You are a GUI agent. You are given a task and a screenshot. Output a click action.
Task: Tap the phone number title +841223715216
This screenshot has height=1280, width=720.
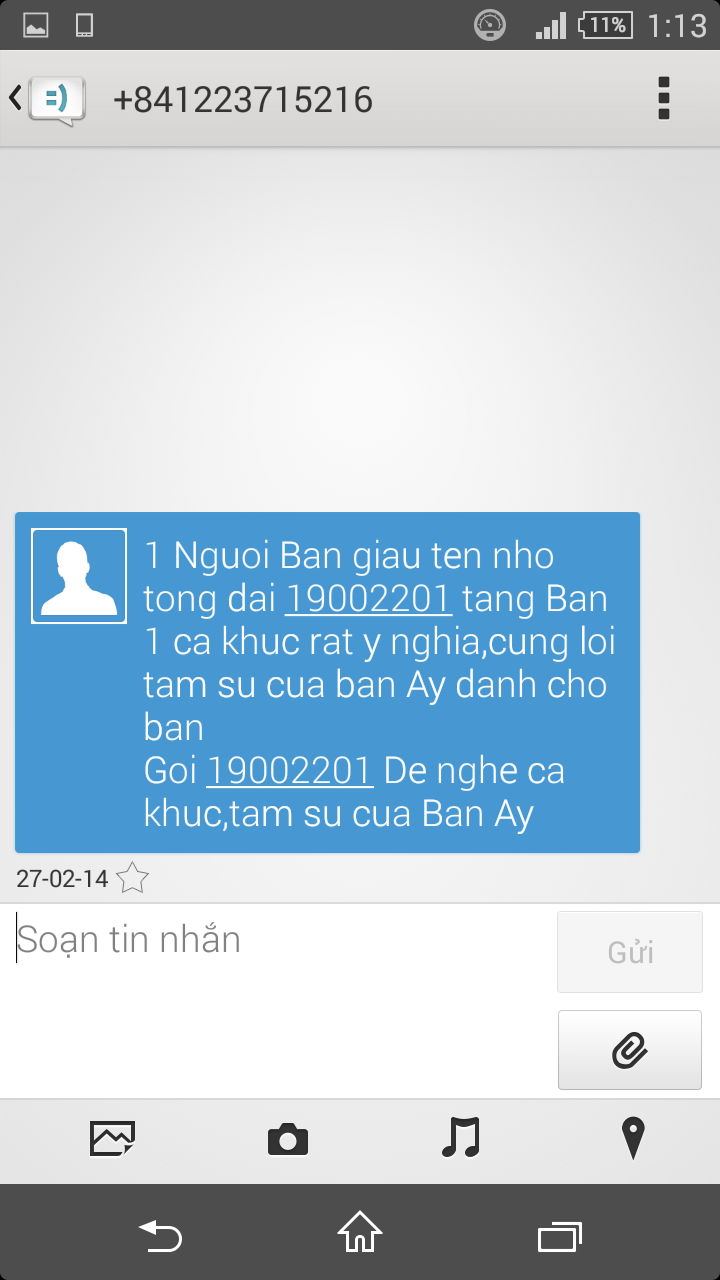click(x=243, y=99)
